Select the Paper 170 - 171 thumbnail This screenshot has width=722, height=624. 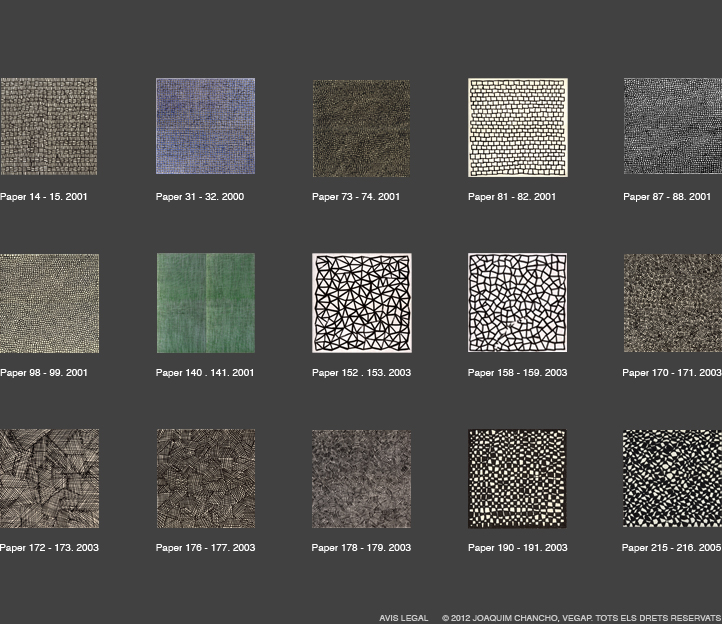[672, 303]
